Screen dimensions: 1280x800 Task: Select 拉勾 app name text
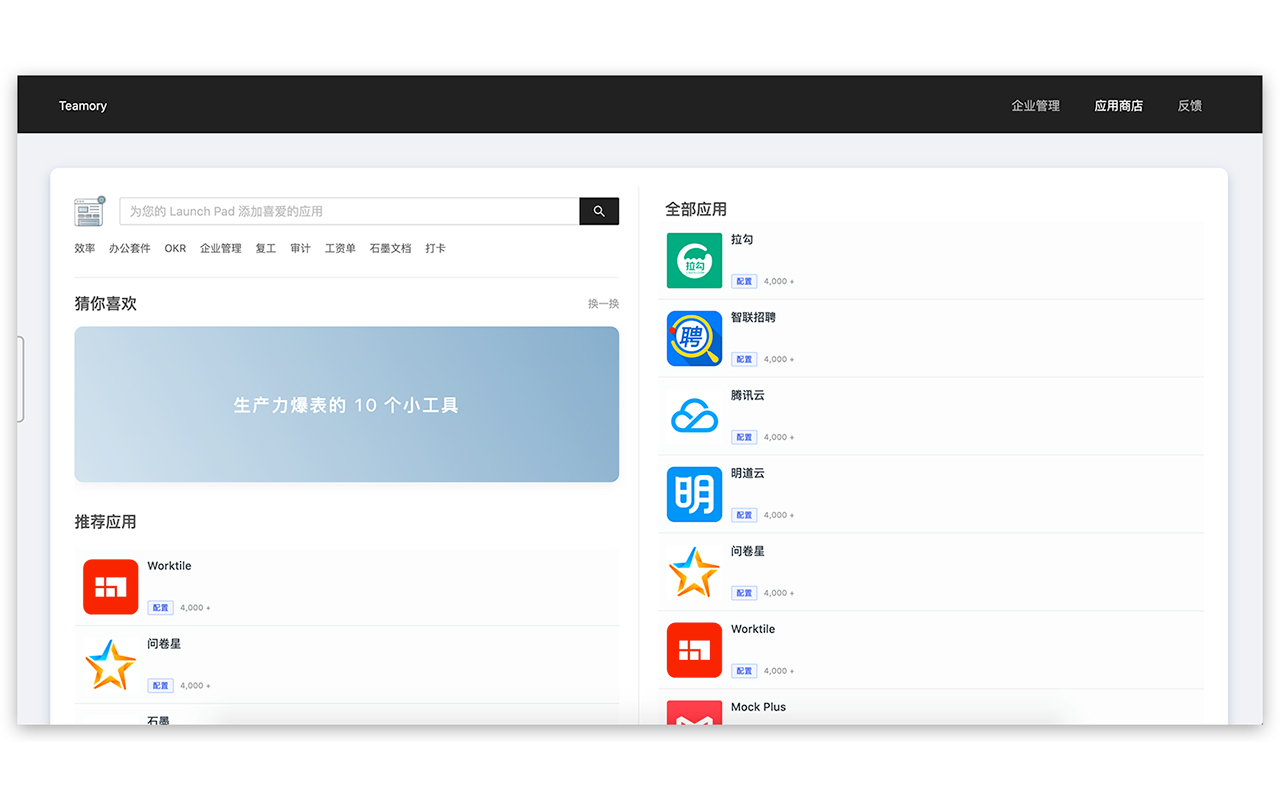click(x=742, y=240)
